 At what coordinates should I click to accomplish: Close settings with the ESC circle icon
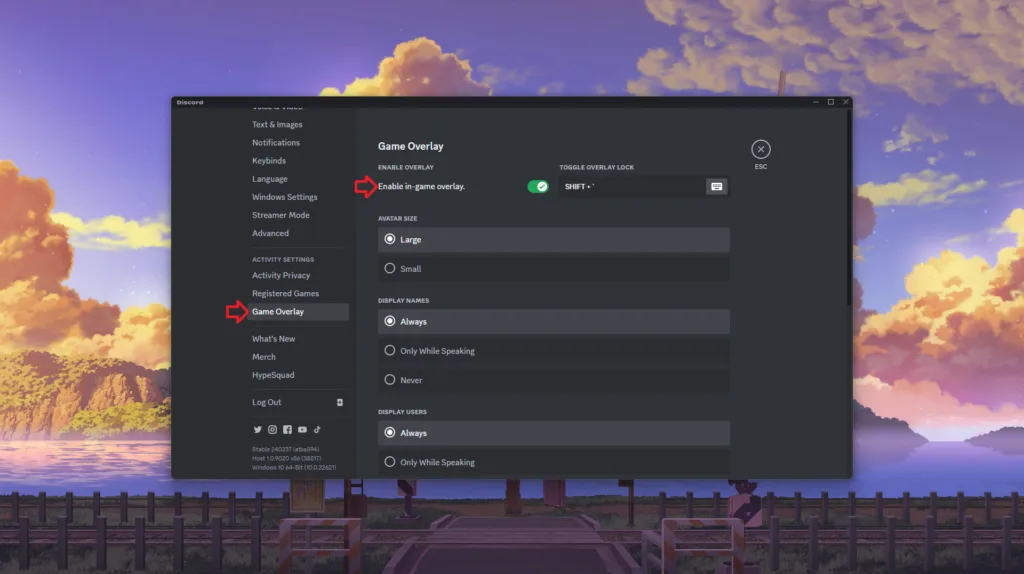(761, 149)
